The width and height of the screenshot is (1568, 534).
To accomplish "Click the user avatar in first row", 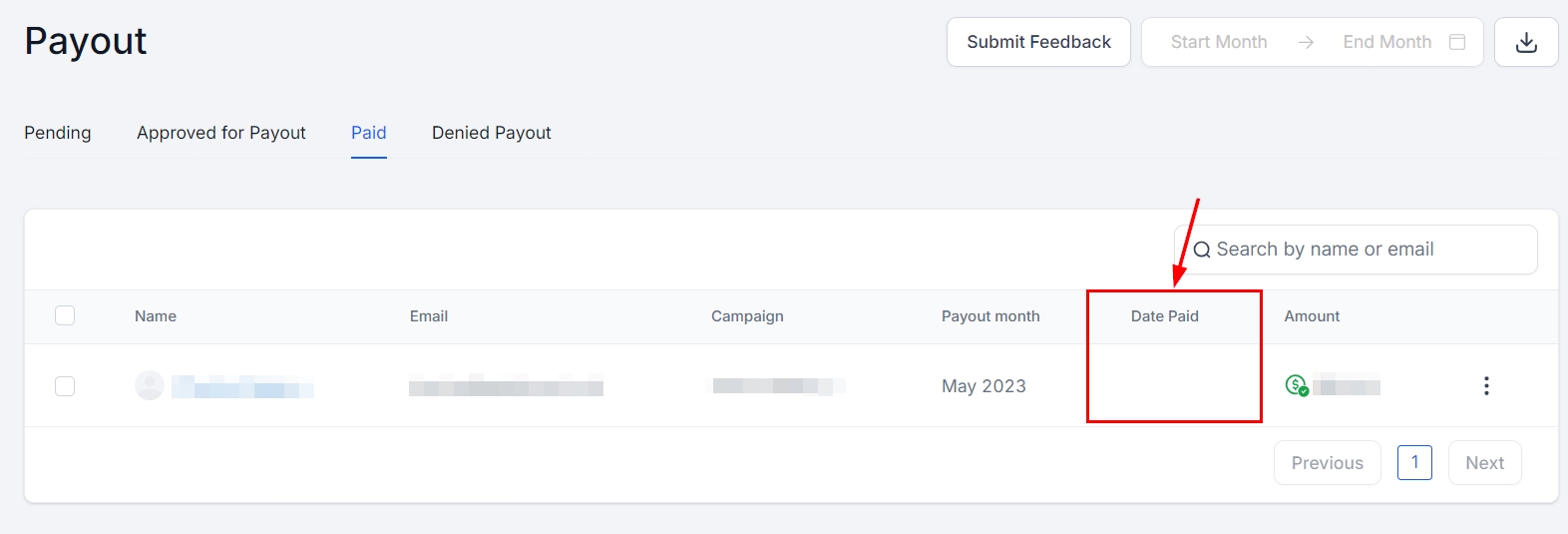I will (x=150, y=385).
